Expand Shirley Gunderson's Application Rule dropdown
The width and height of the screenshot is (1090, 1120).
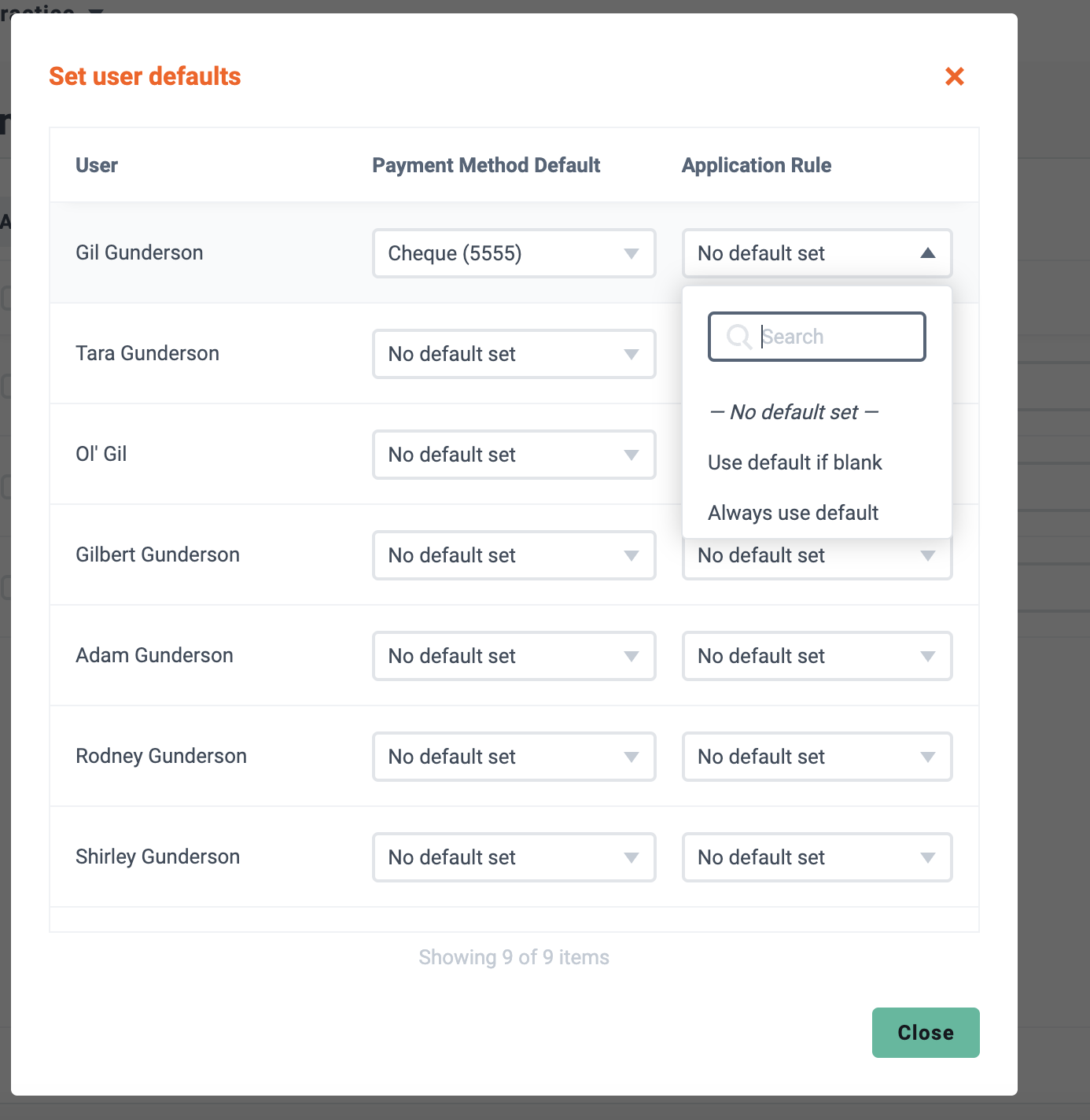click(x=817, y=857)
